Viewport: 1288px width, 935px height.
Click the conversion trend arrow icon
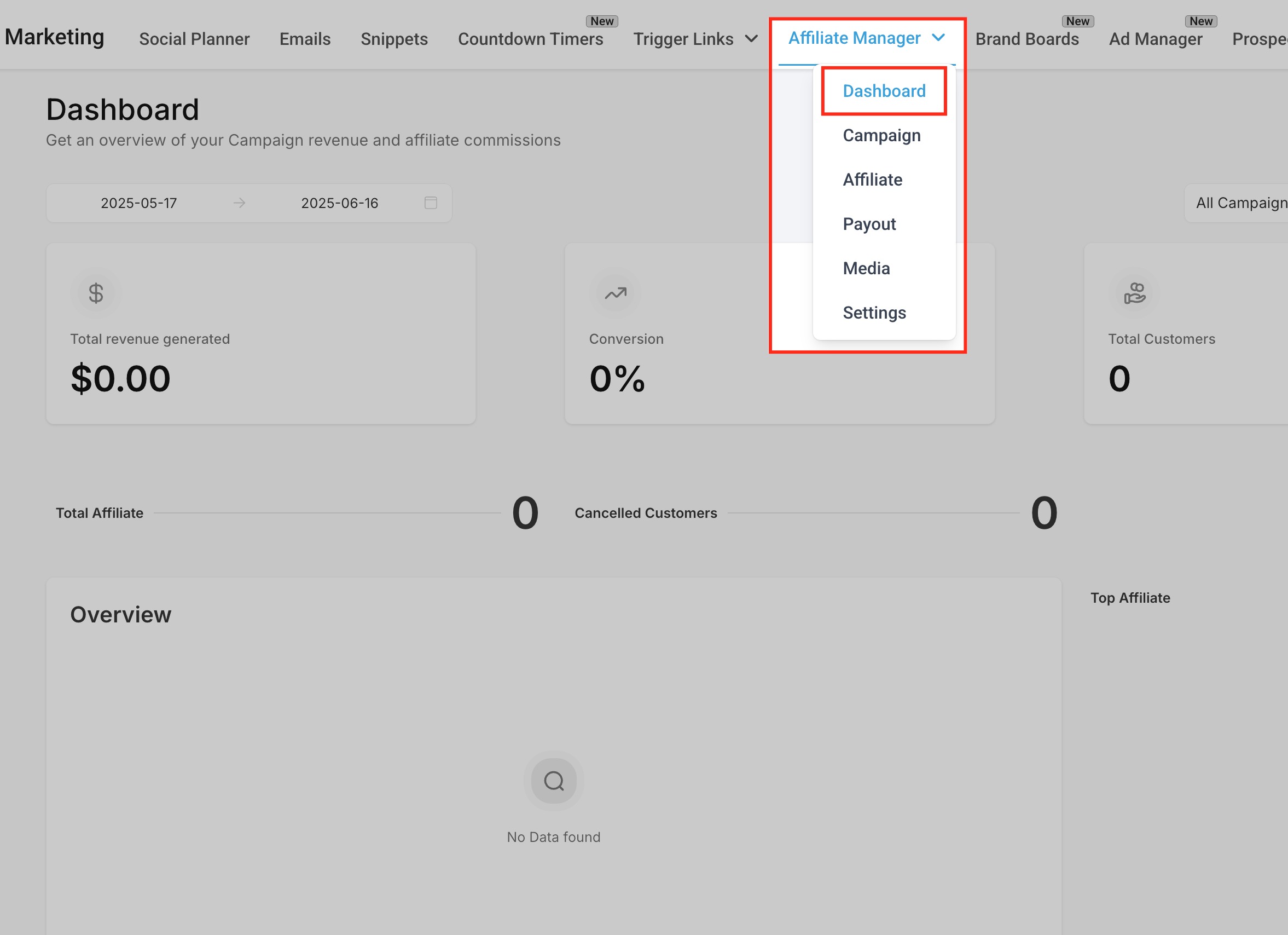[x=615, y=293]
